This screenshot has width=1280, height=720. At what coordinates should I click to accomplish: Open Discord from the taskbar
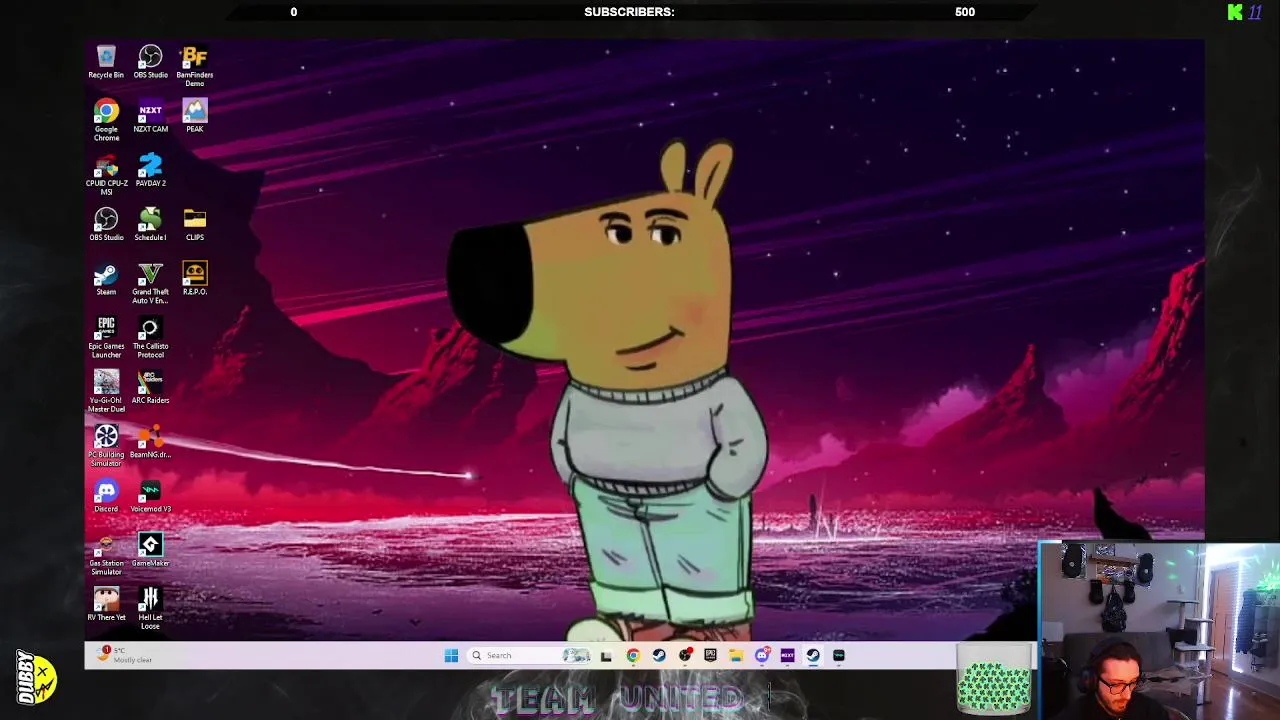click(x=762, y=655)
